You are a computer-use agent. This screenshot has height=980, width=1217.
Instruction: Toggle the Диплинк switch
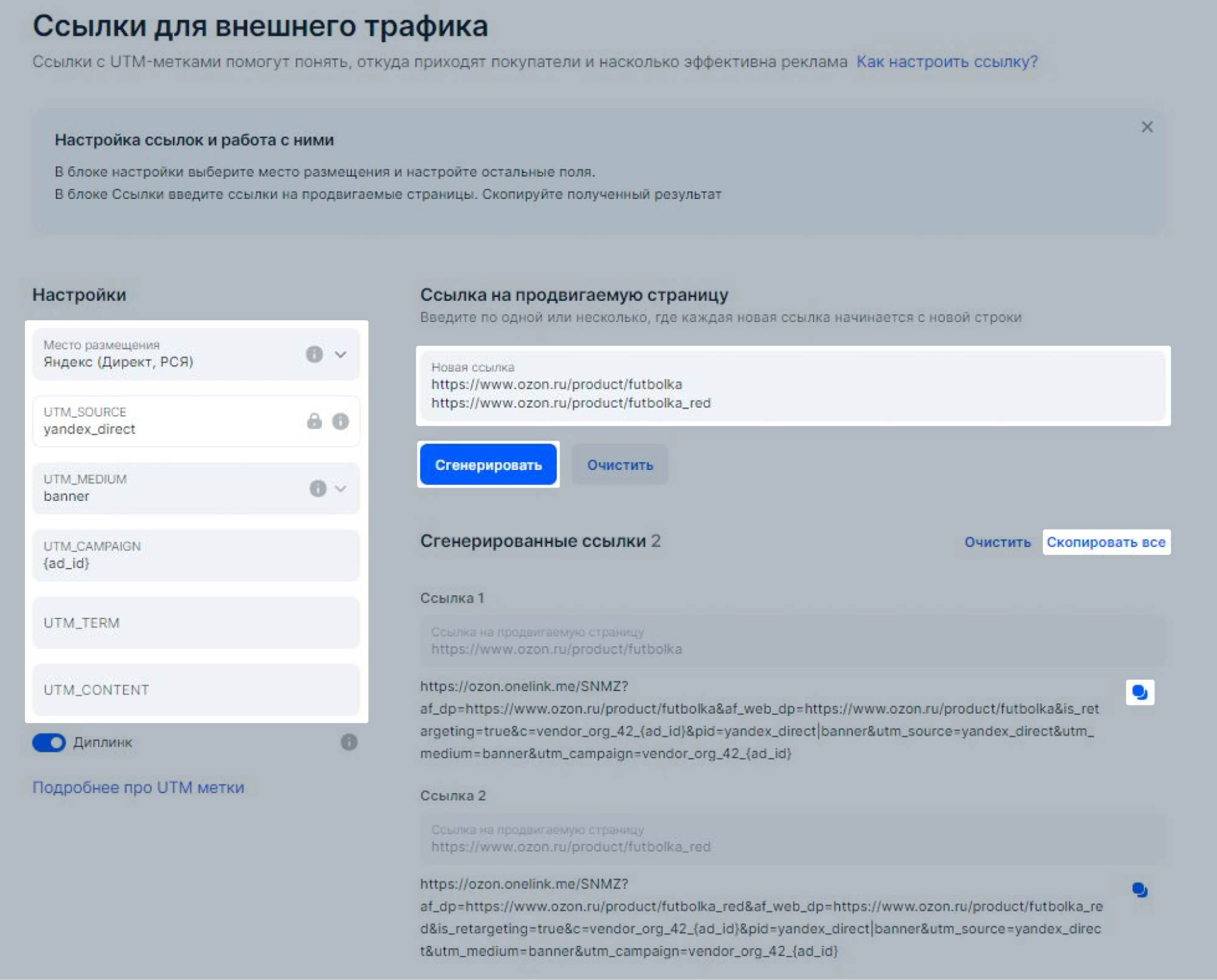coord(49,743)
